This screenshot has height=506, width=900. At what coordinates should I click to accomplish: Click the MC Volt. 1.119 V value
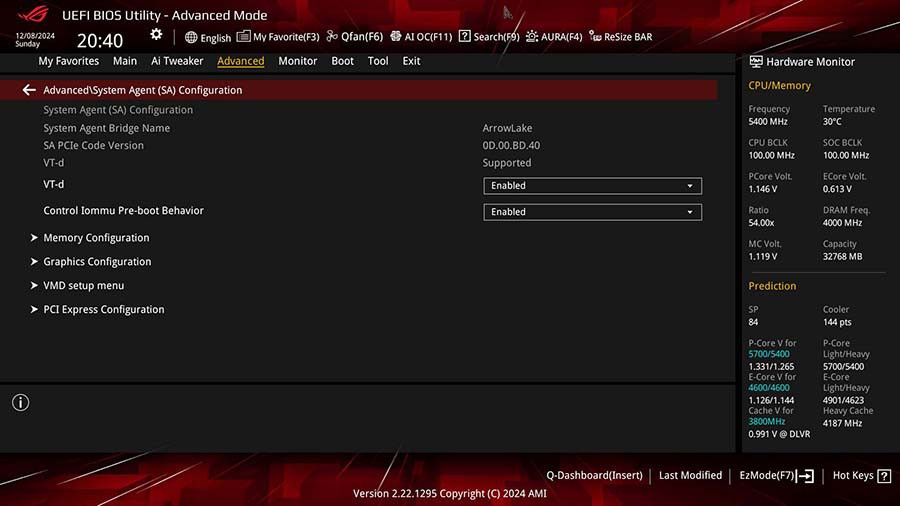point(763,257)
